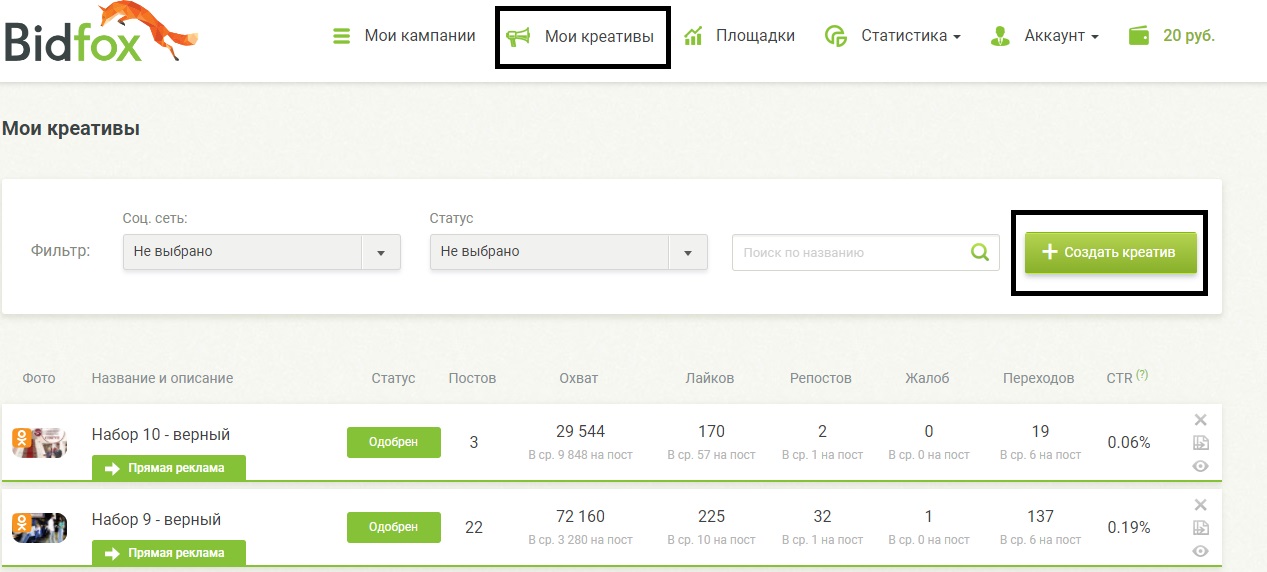Sort by Лайков column header
Screen dimensions: 1267x572
coord(710,378)
